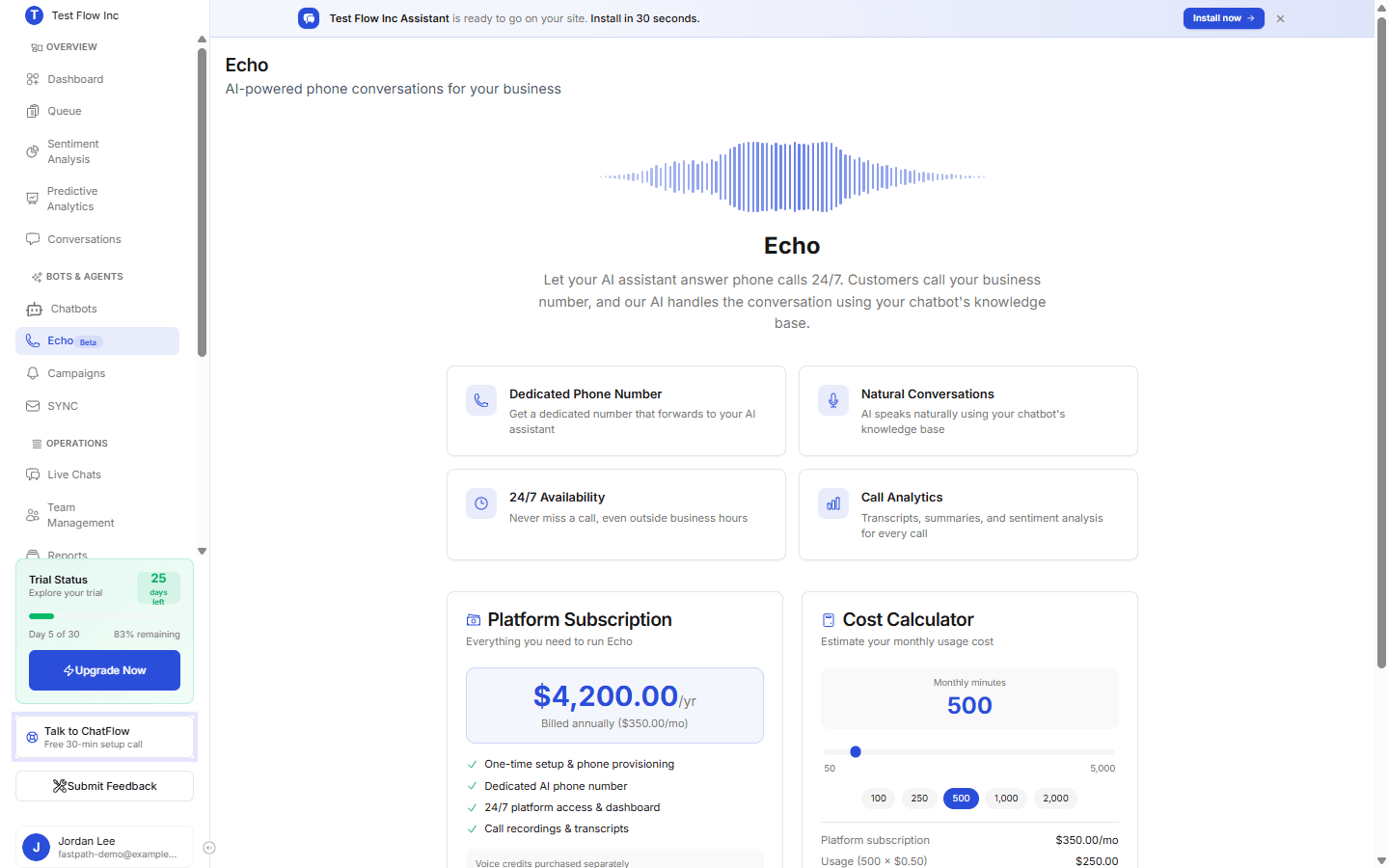Viewport: 1389px width, 868px height.
Task: Click the Sentiment Analysis pie icon
Action: pos(33,151)
